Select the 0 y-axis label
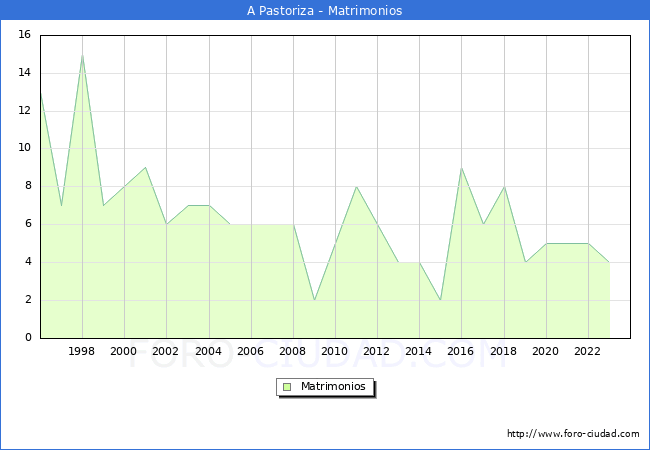The height and width of the screenshot is (450, 650). (x=28, y=338)
